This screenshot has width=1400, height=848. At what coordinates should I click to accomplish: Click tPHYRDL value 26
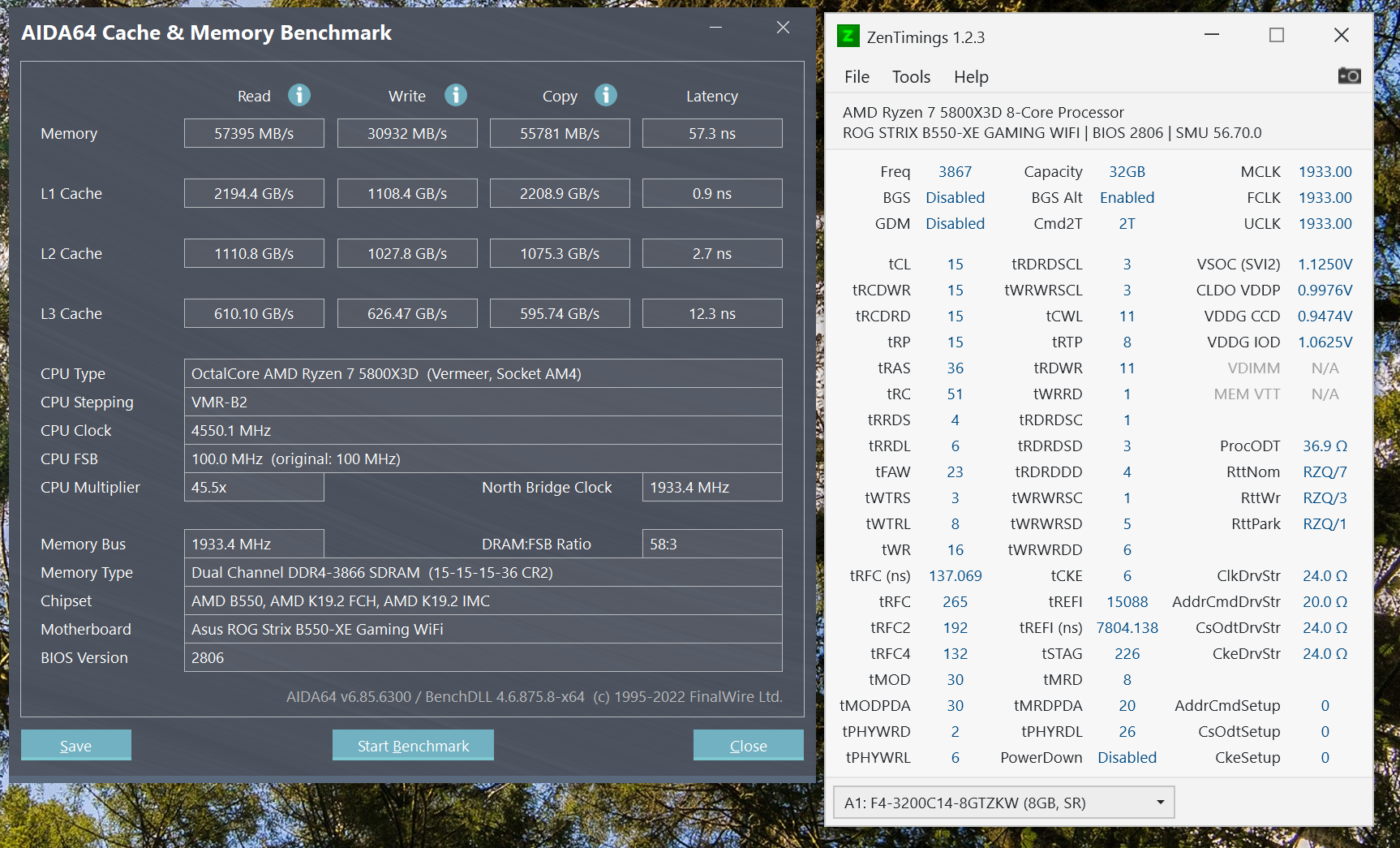1127,732
